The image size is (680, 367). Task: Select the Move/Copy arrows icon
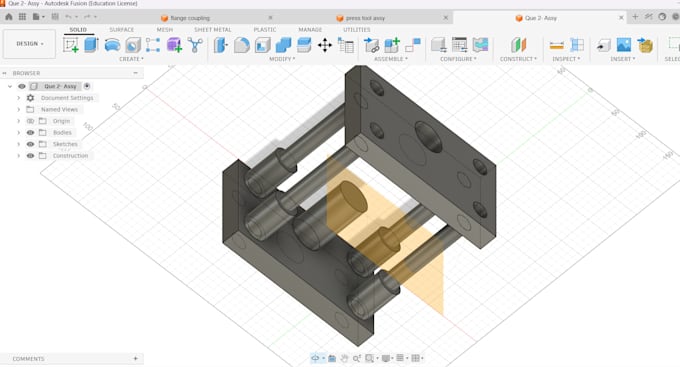(x=325, y=45)
